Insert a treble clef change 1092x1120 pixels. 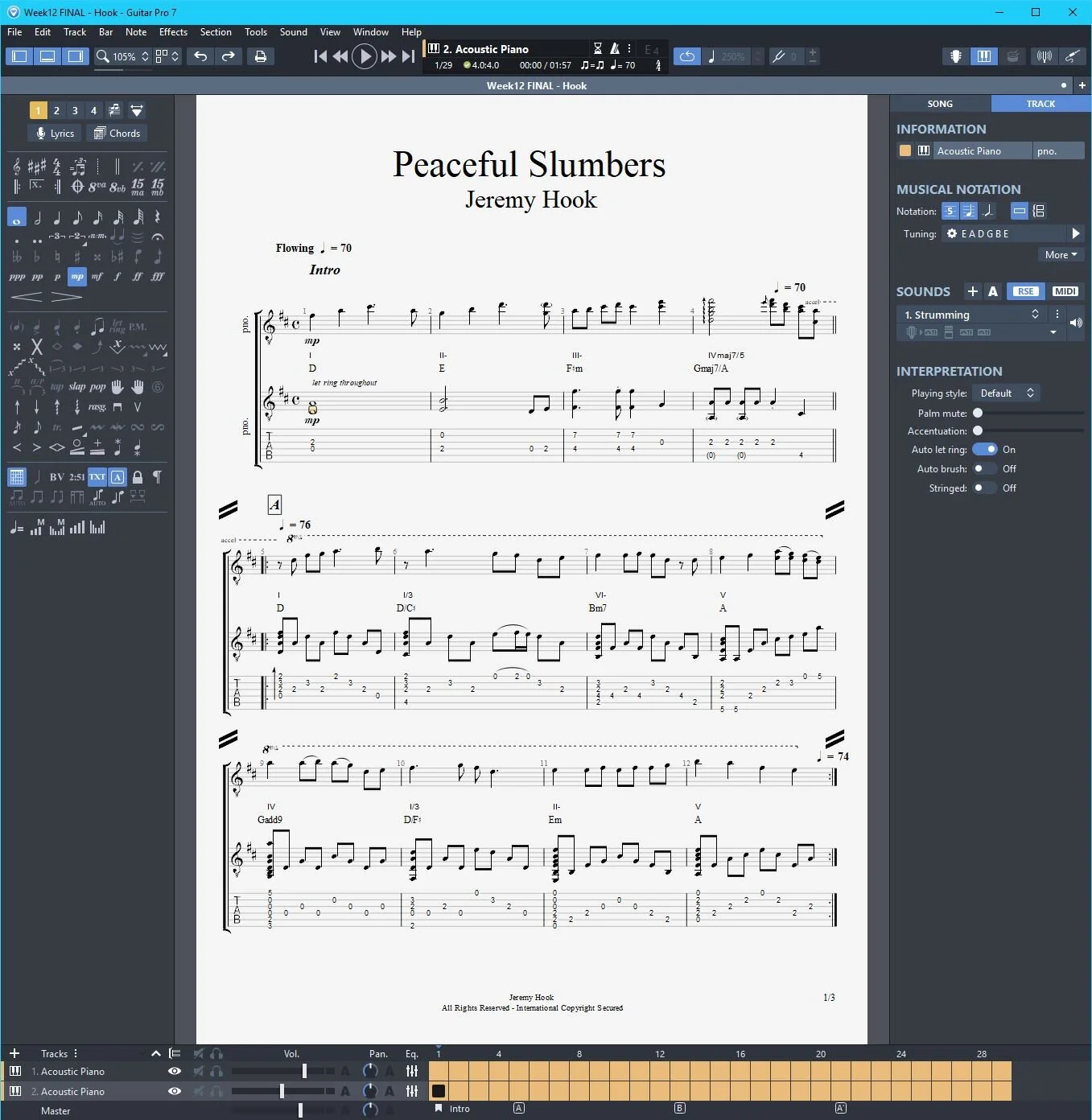[x=17, y=167]
